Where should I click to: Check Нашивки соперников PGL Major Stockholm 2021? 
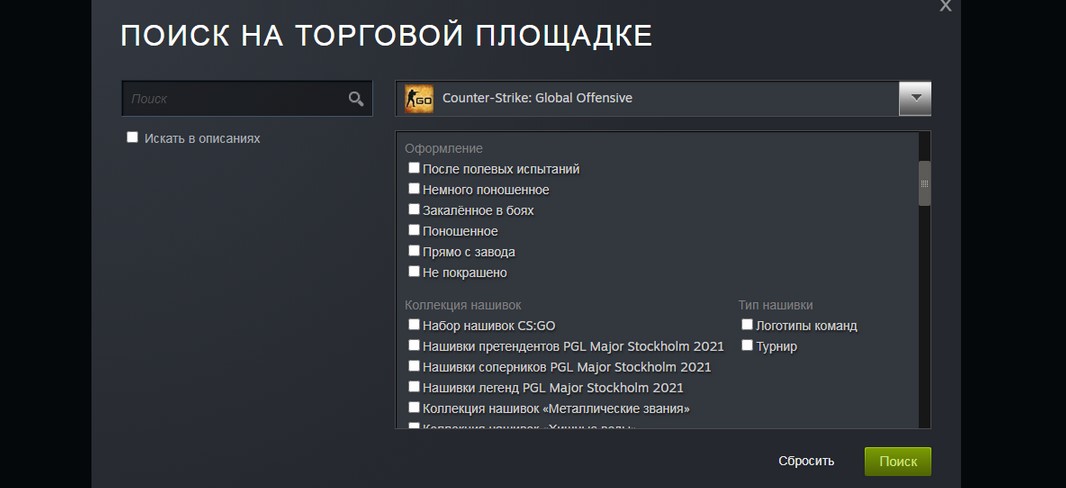(x=413, y=366)
